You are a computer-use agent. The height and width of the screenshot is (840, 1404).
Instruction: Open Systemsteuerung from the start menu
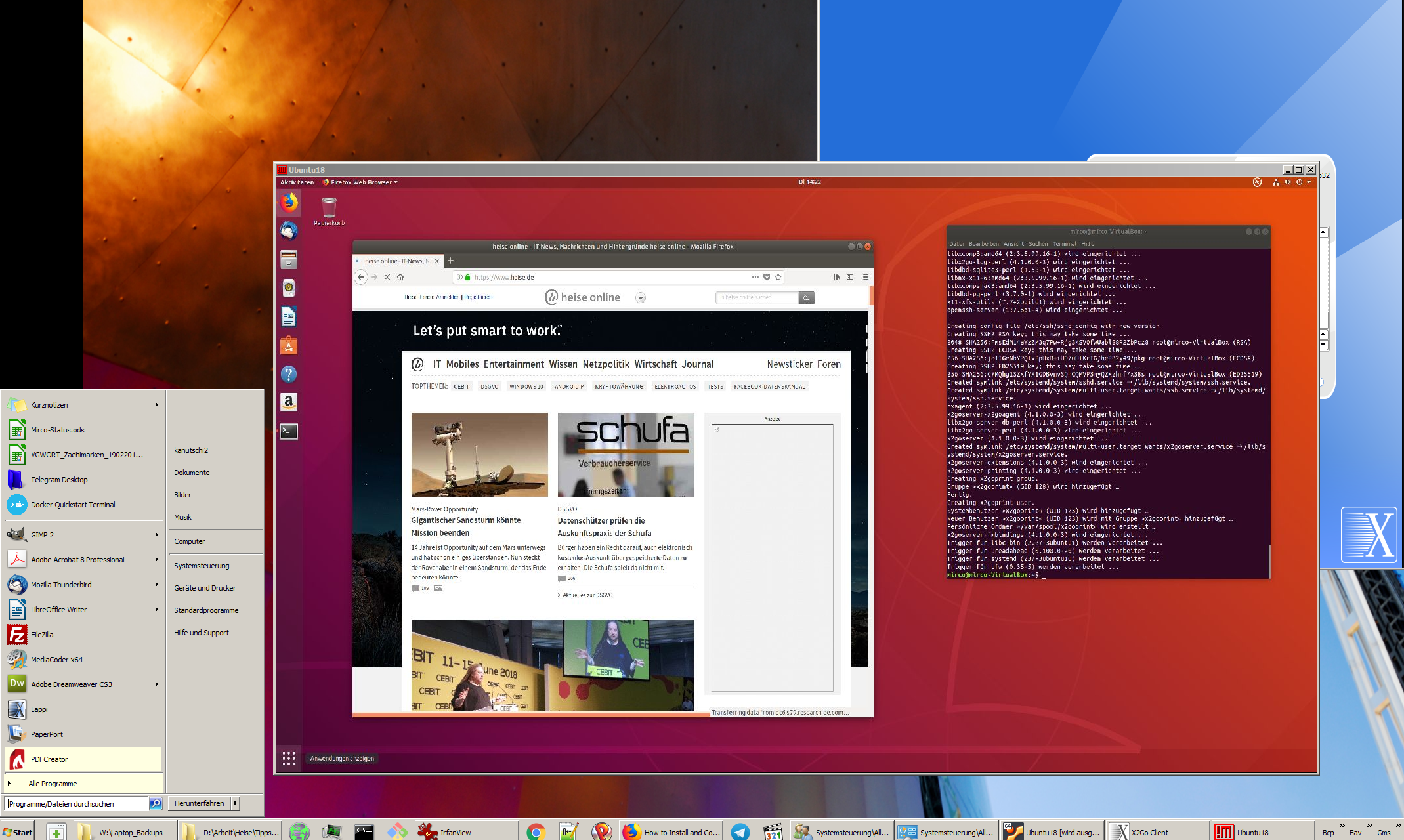202,566
